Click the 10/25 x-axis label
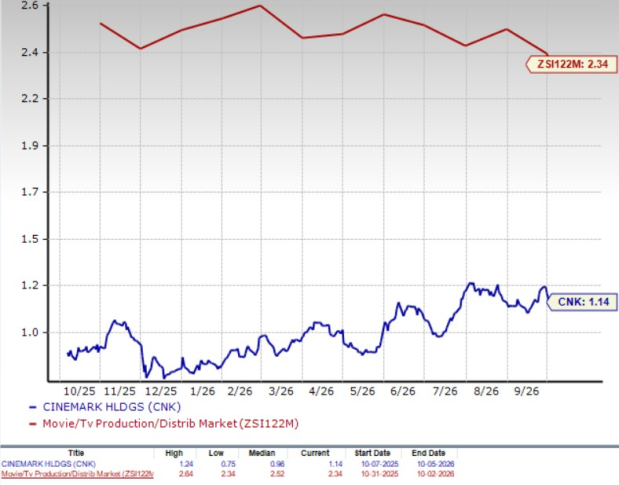619x485 pixels. click(79, 391)
